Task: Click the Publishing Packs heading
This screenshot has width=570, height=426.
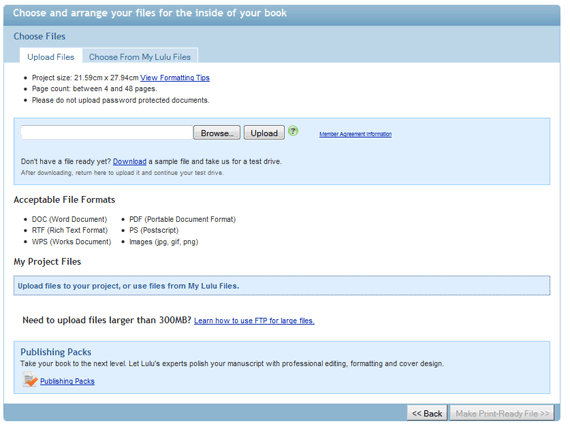Action: coord(56,352)
